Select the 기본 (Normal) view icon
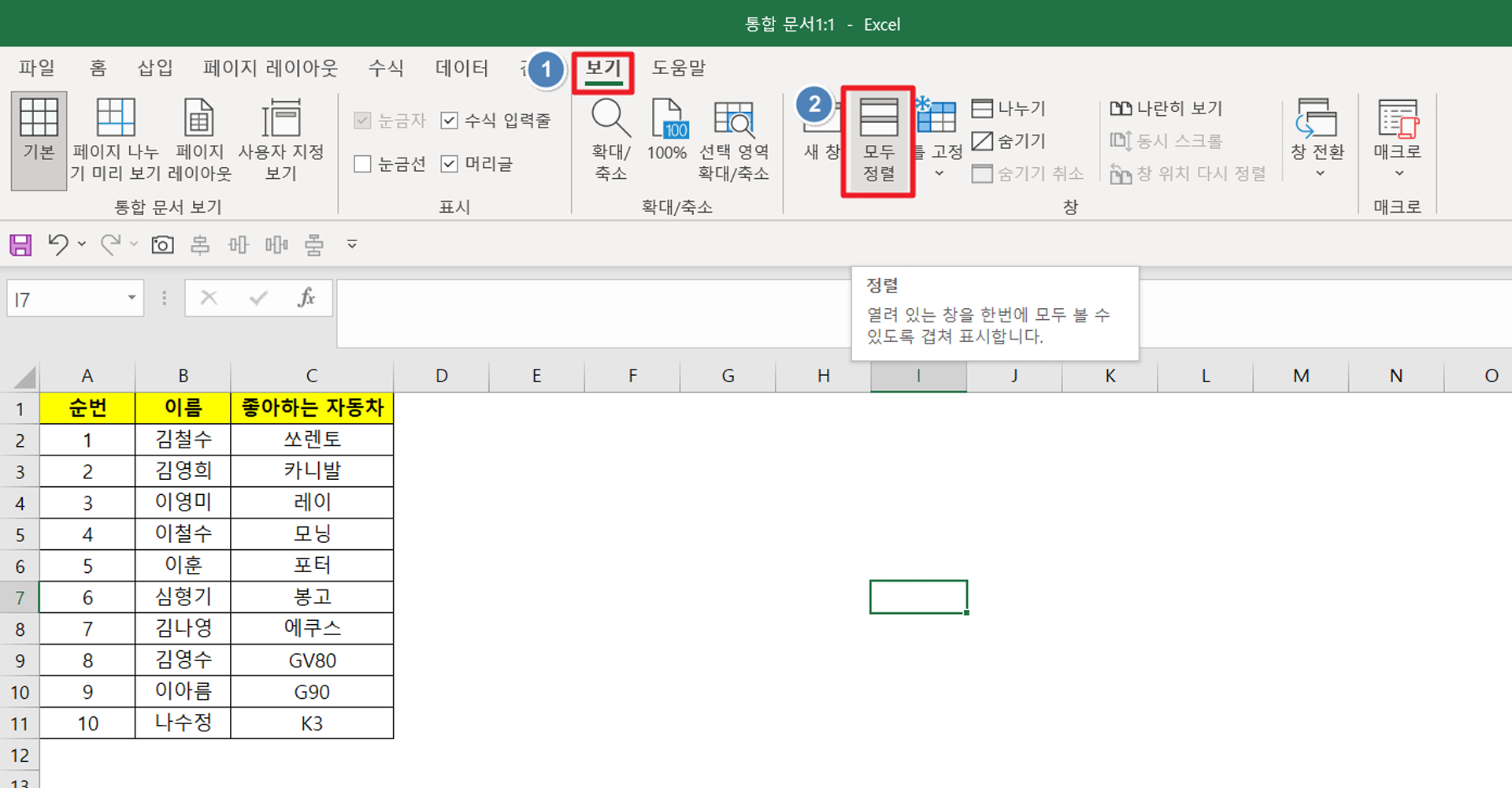1512x788 pixels. (x=39, y=140)
